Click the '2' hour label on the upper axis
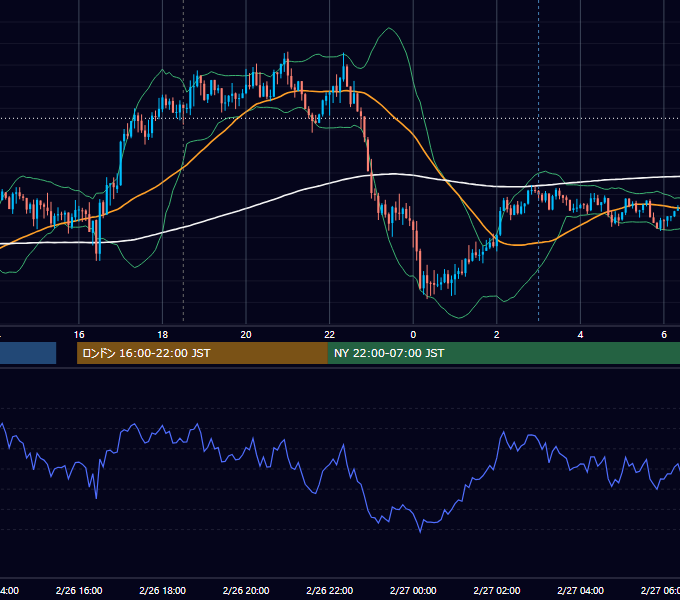Viewport: 680px width, 600px height. point(497,335)
